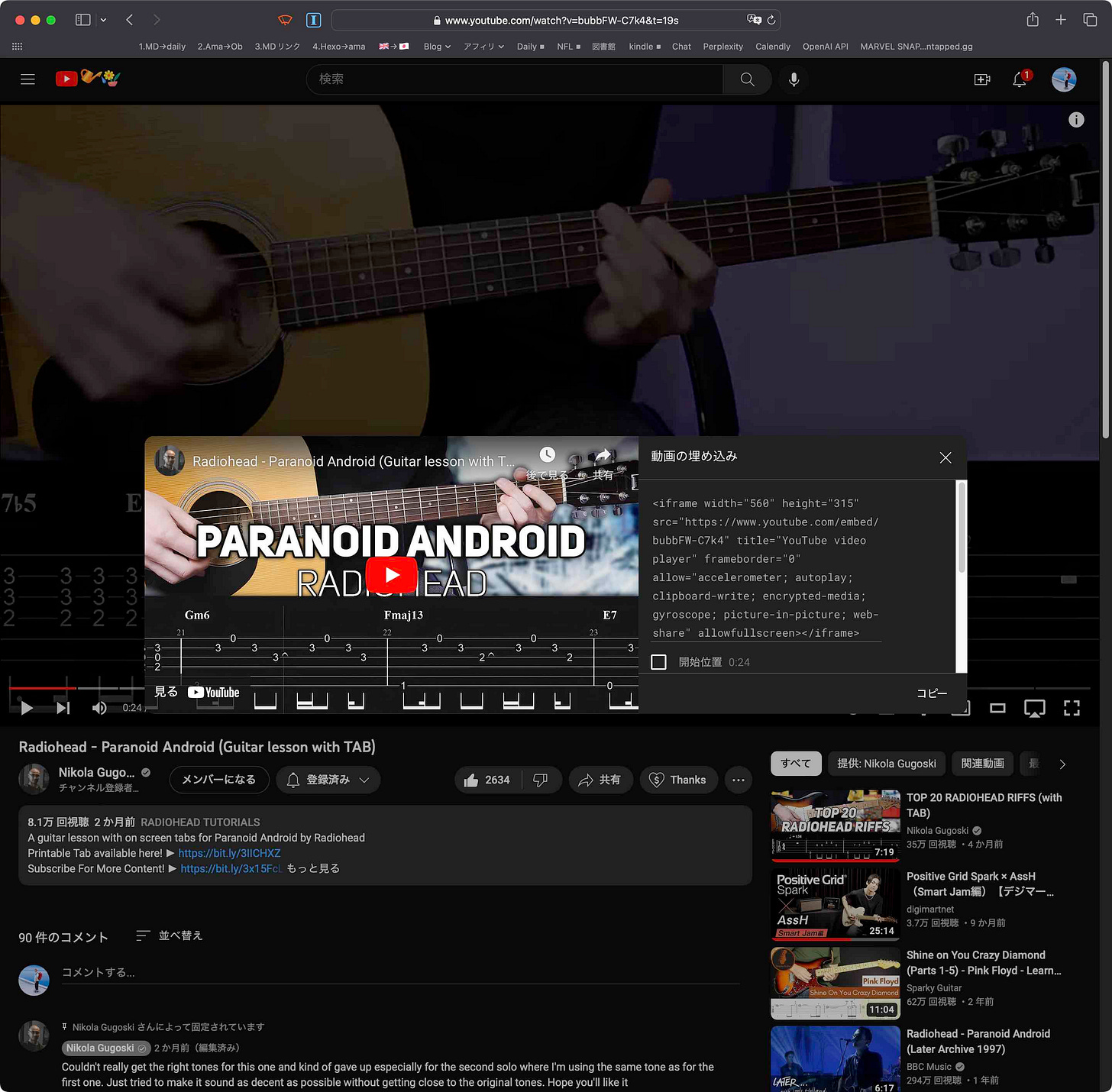Show the Safari tab overview
The width and height of the screenshot is (1112, 1092).
(x=1090, y=20)
